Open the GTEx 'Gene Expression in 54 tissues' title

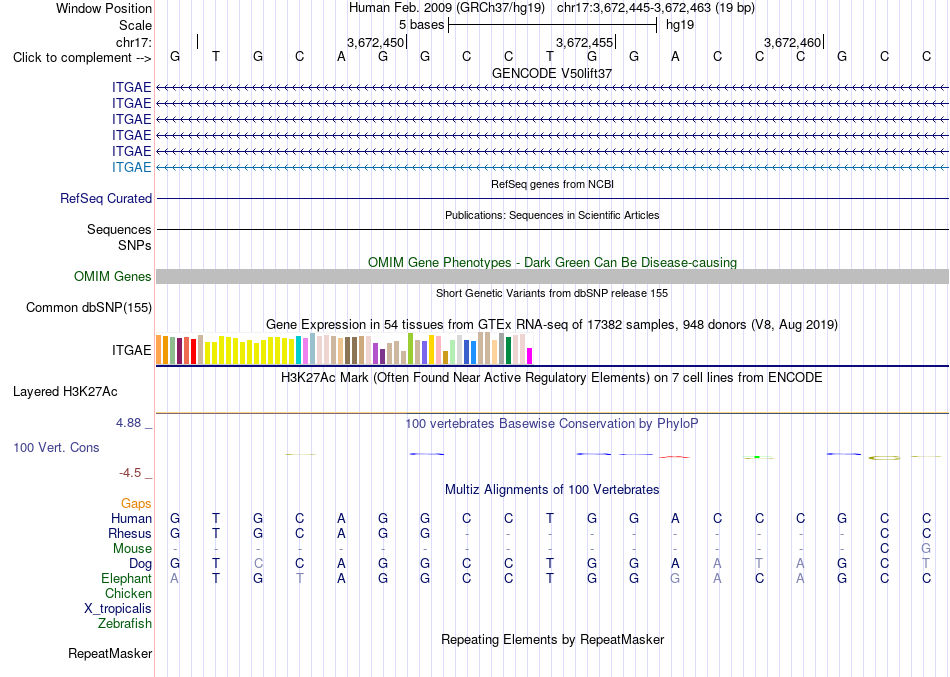point(552,325)
